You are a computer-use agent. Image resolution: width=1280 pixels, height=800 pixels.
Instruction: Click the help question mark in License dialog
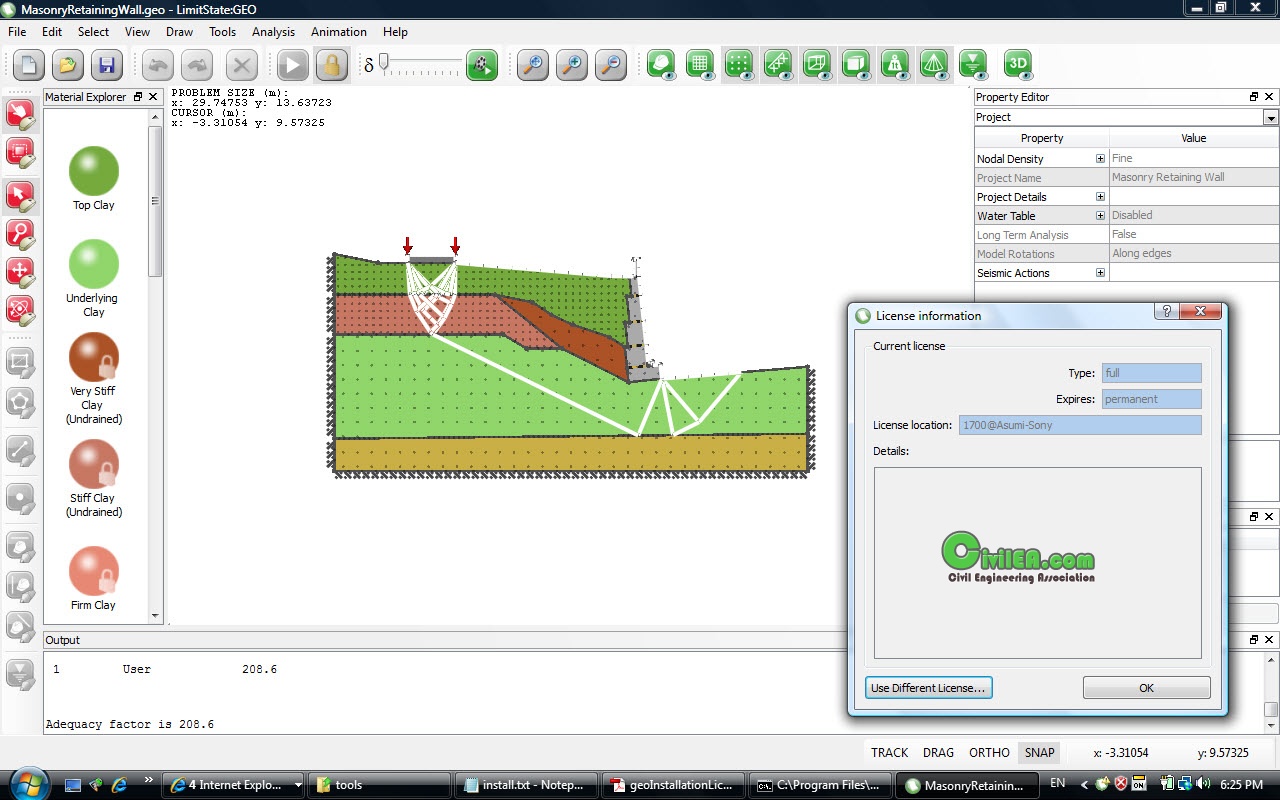[1166, 312]
